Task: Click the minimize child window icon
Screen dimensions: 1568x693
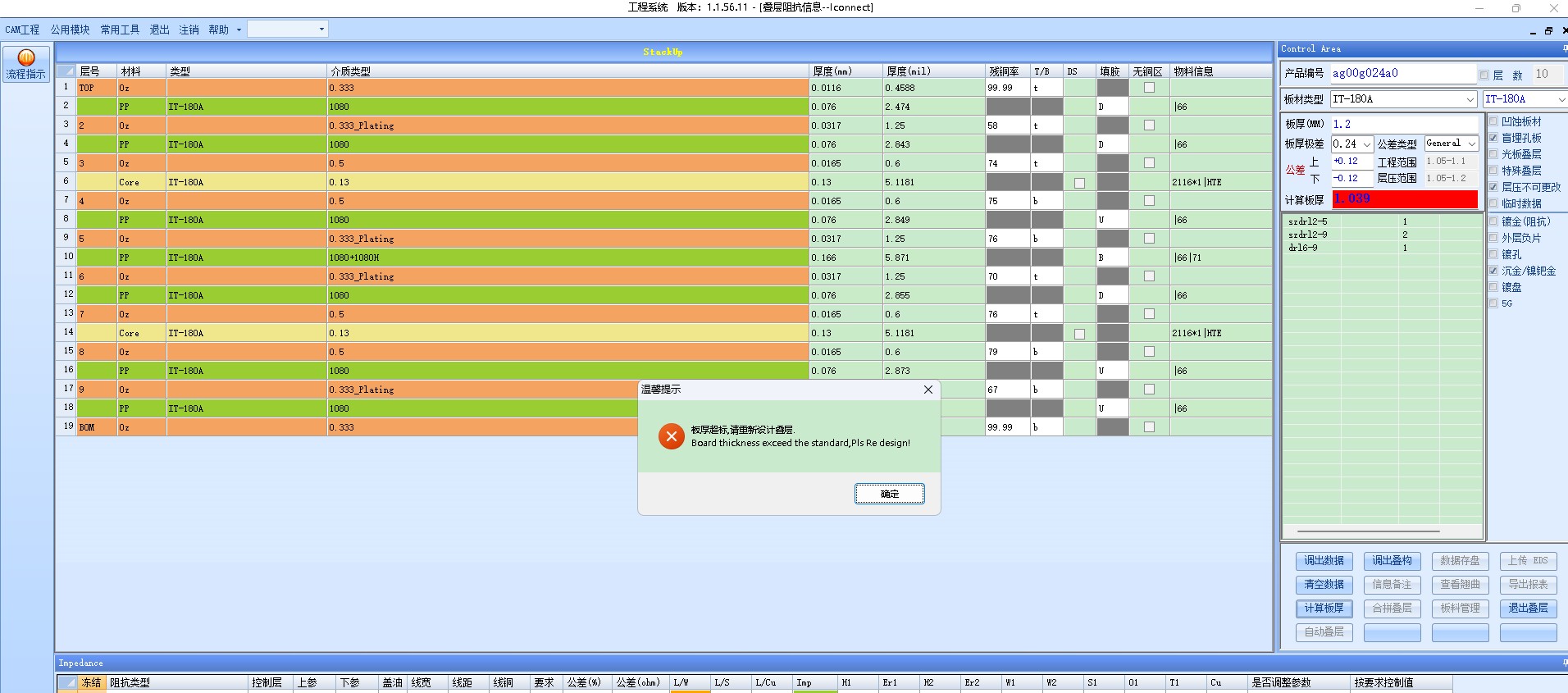Action: pyautogui.click(x=1533, y=31)
